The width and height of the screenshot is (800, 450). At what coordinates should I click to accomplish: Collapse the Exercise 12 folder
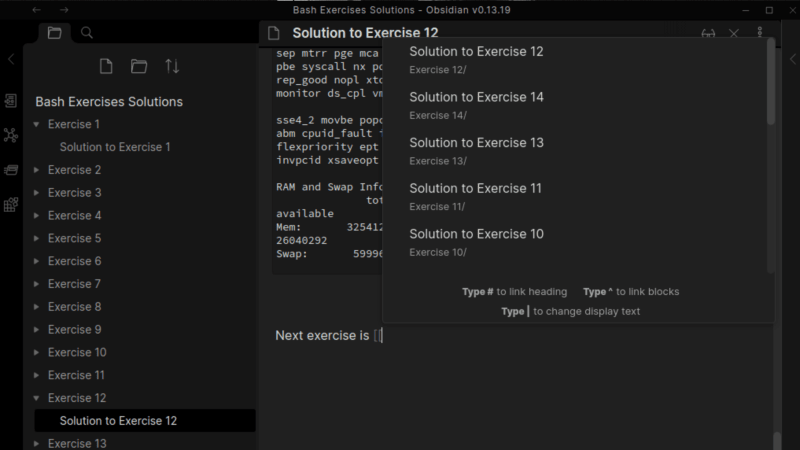coord(37,398)
